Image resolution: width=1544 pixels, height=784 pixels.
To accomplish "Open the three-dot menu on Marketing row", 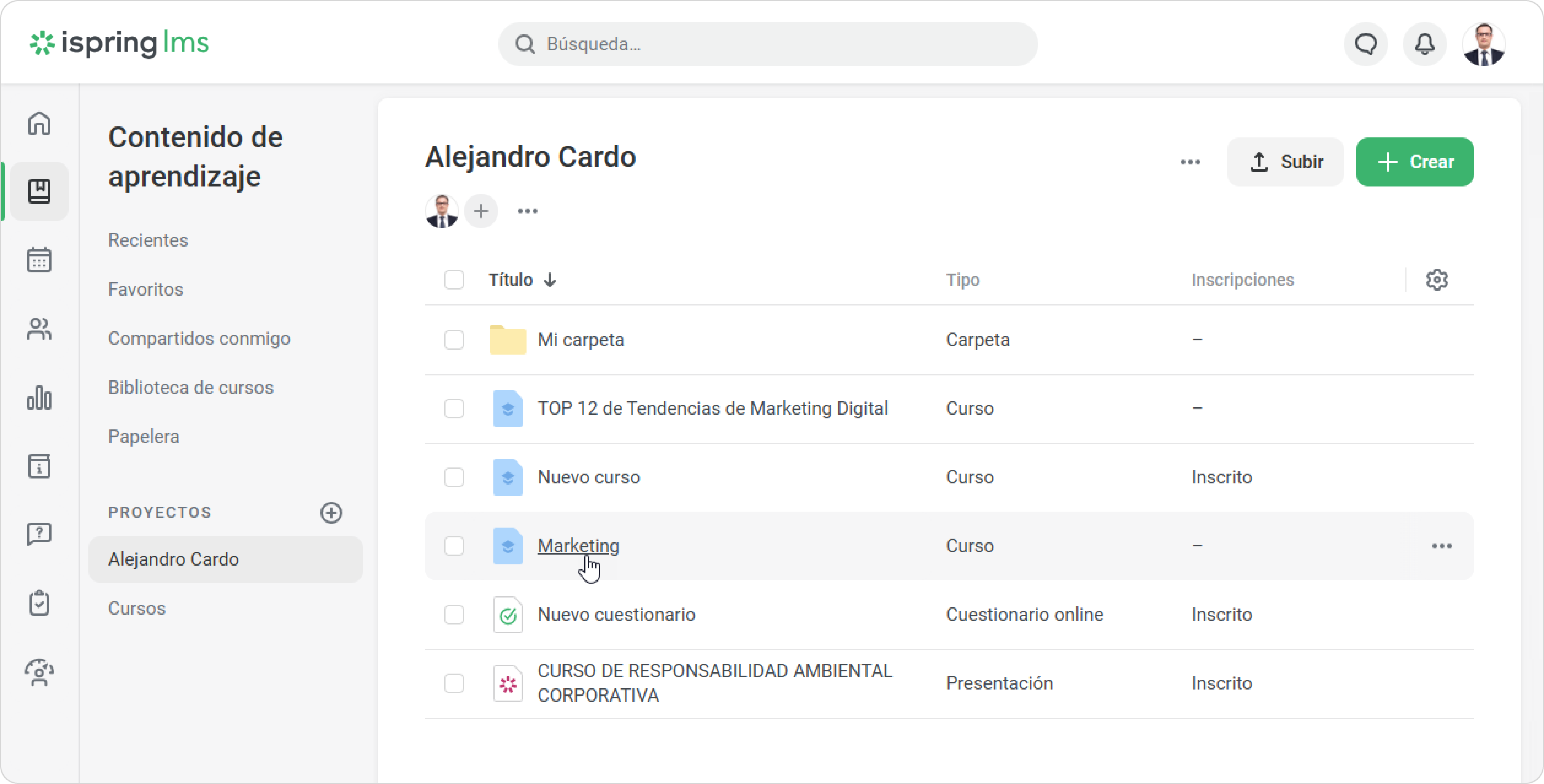I will 1442,546.
